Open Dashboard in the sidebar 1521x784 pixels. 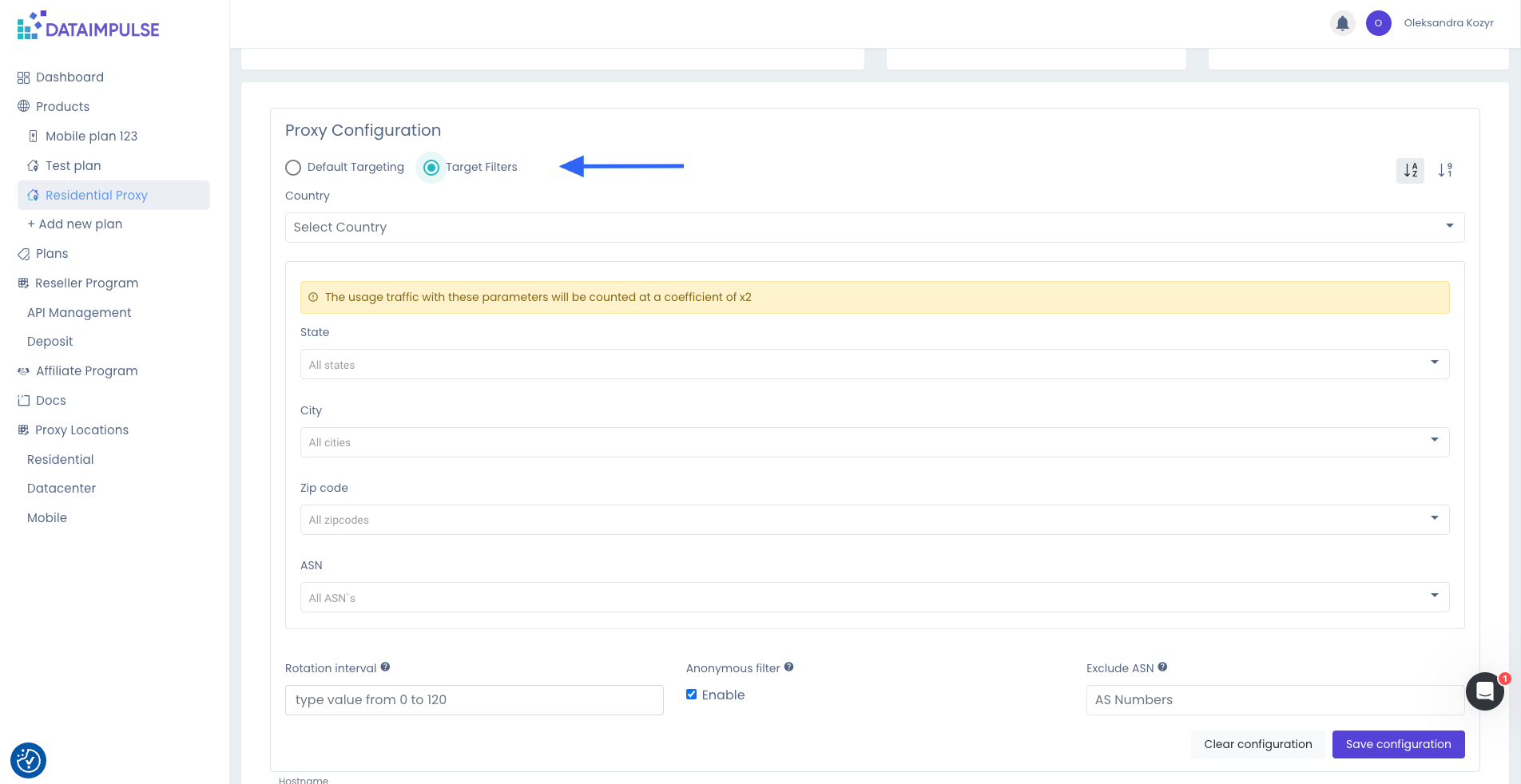[69, 77]
